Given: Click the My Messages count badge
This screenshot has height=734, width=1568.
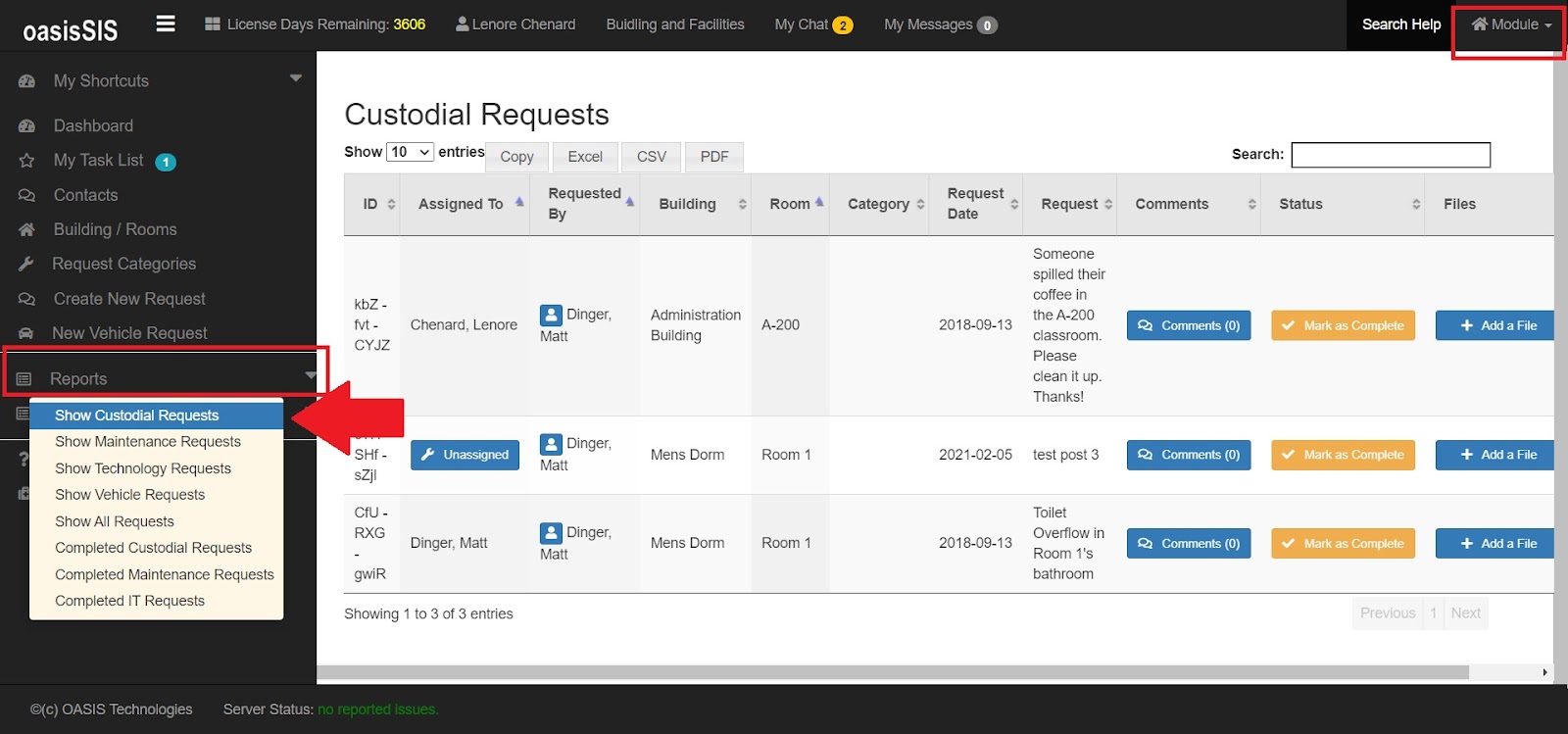Looking at the screenshot, I should coord(987,25).
